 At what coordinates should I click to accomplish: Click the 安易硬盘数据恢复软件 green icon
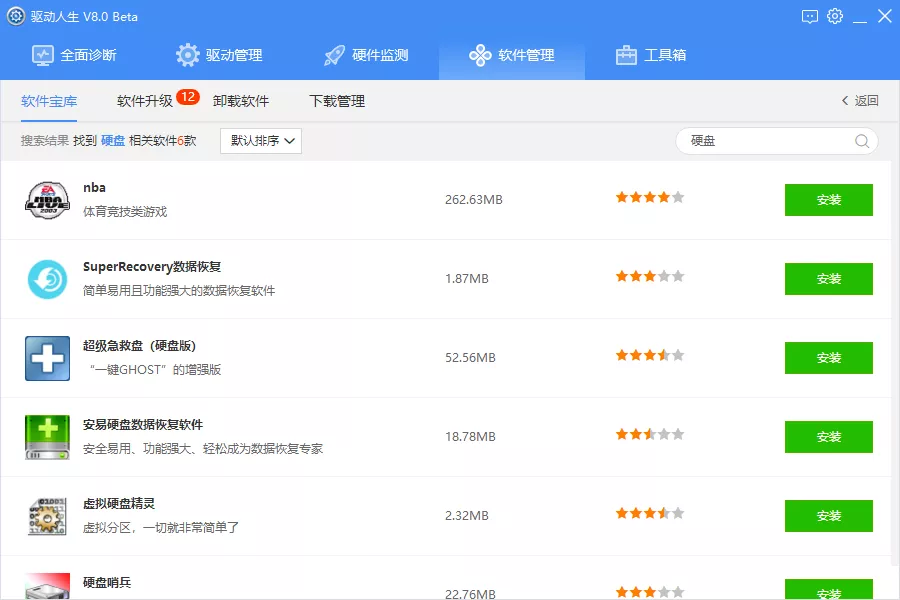point(47,437)
